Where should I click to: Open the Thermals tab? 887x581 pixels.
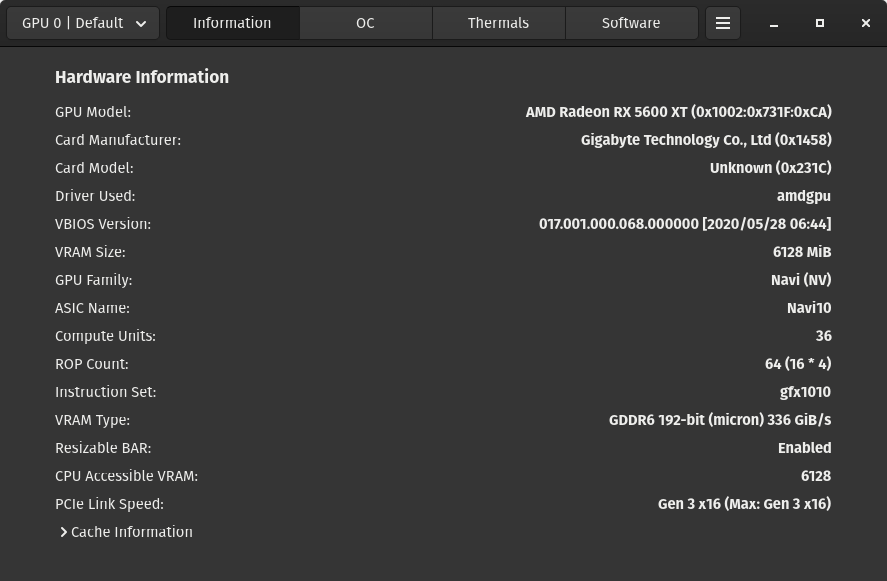(x=498, y=23)
